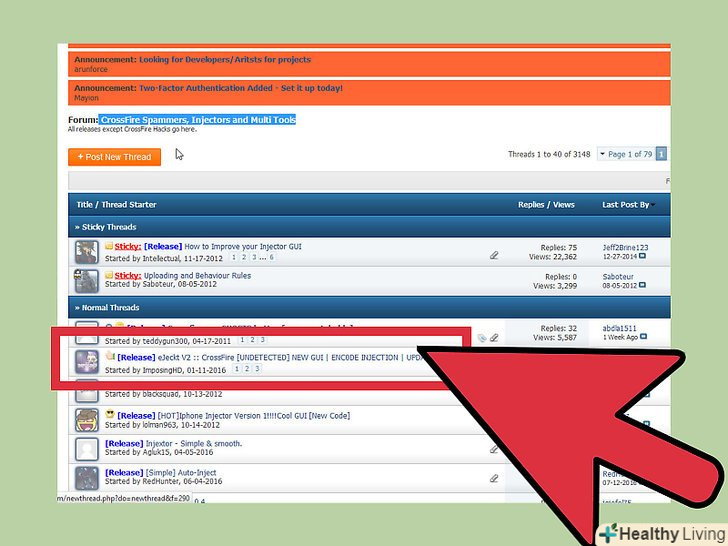Open [Simple] Auto-Inject thread

coord(181,473)
